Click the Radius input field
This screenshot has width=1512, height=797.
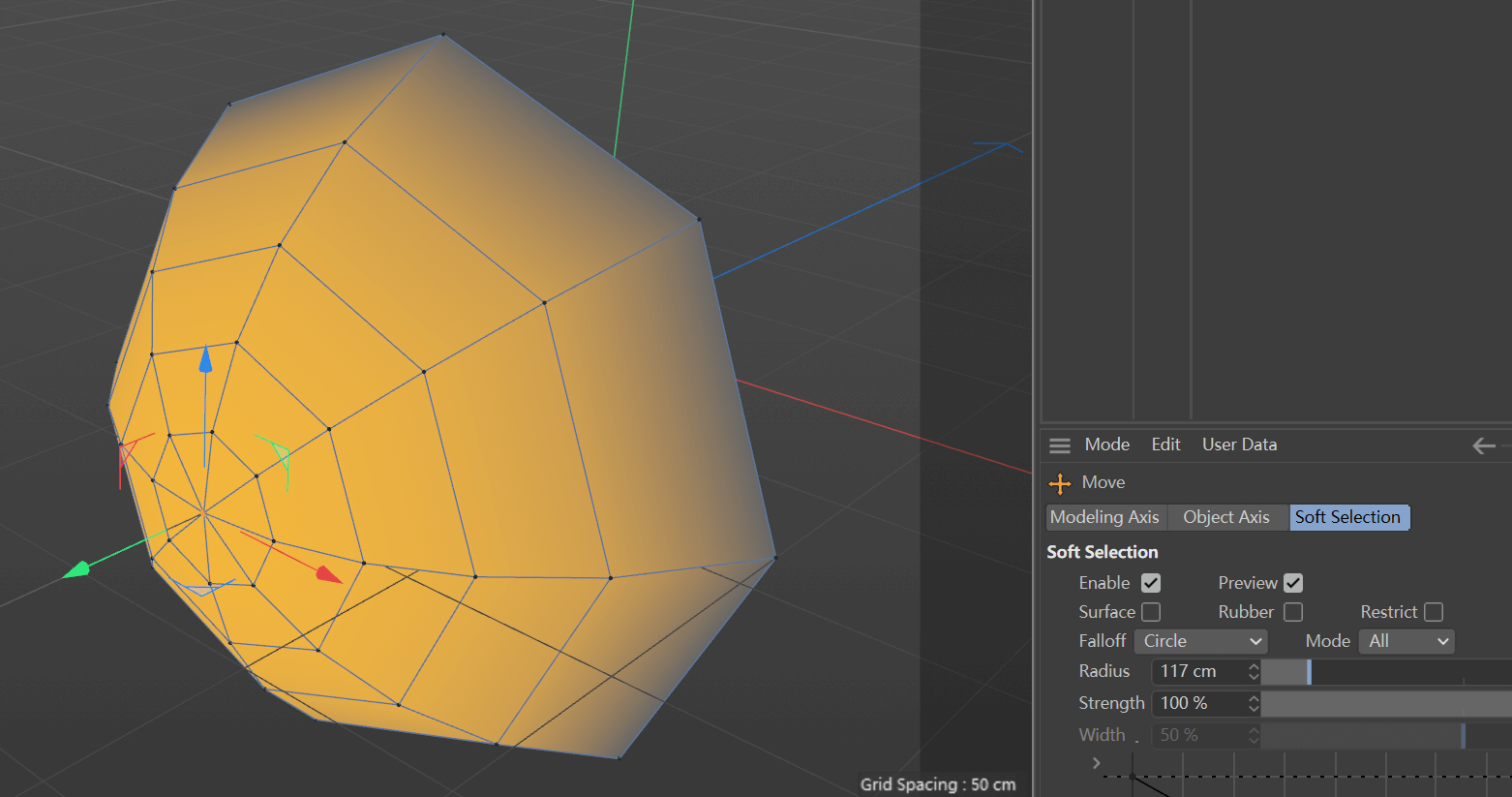[1198, 671]
